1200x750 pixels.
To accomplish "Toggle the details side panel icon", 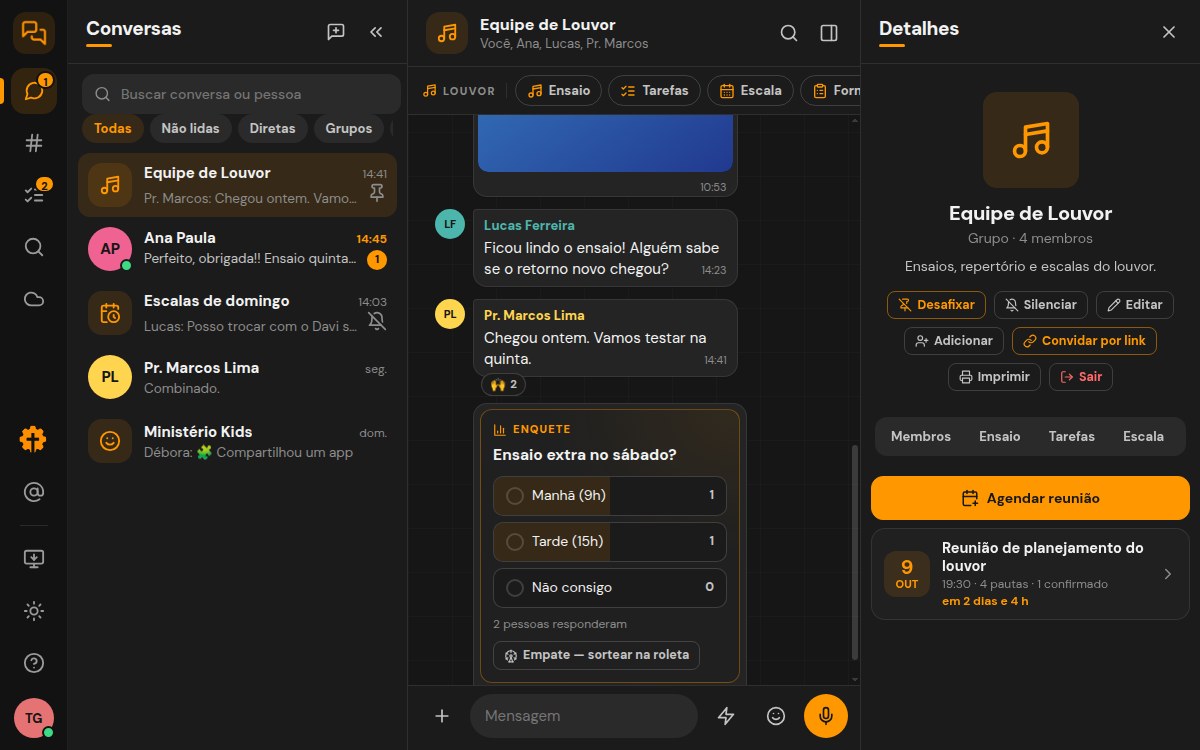I will (x=829, y=33).
